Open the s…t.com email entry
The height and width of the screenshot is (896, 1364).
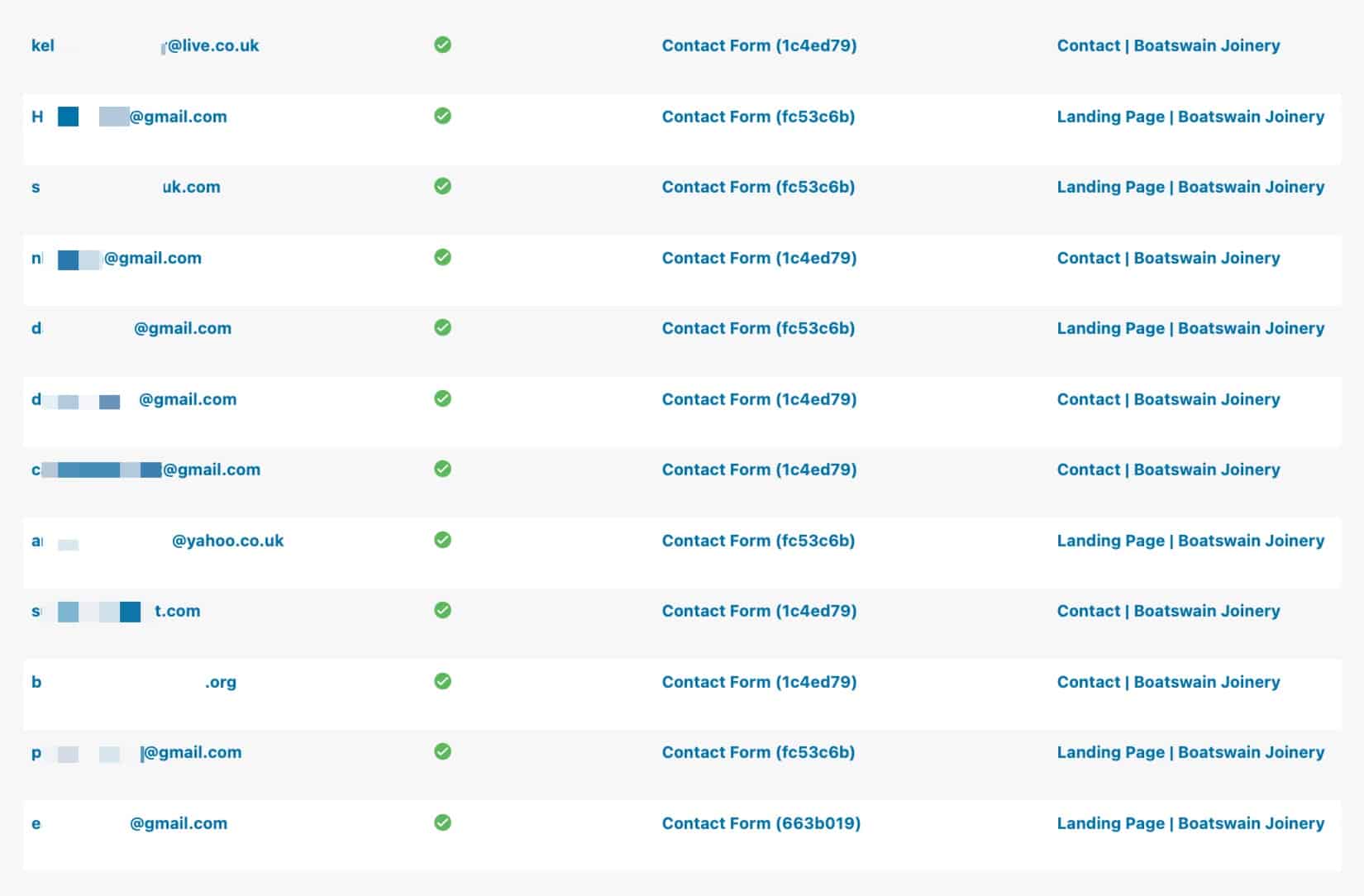(116, 611)
